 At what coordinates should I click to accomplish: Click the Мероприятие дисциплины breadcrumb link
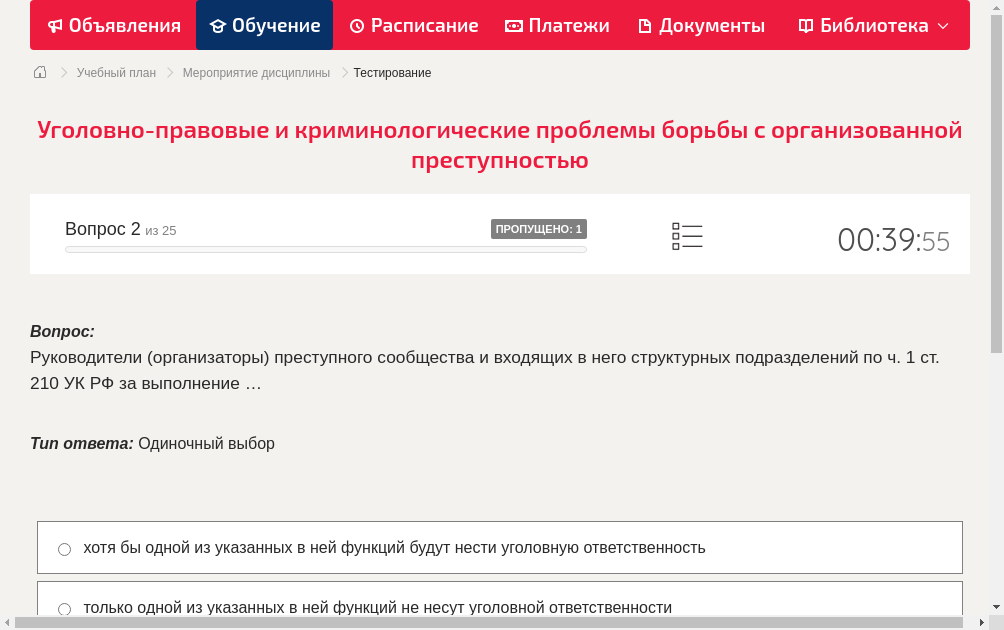(x=255, y=72)
